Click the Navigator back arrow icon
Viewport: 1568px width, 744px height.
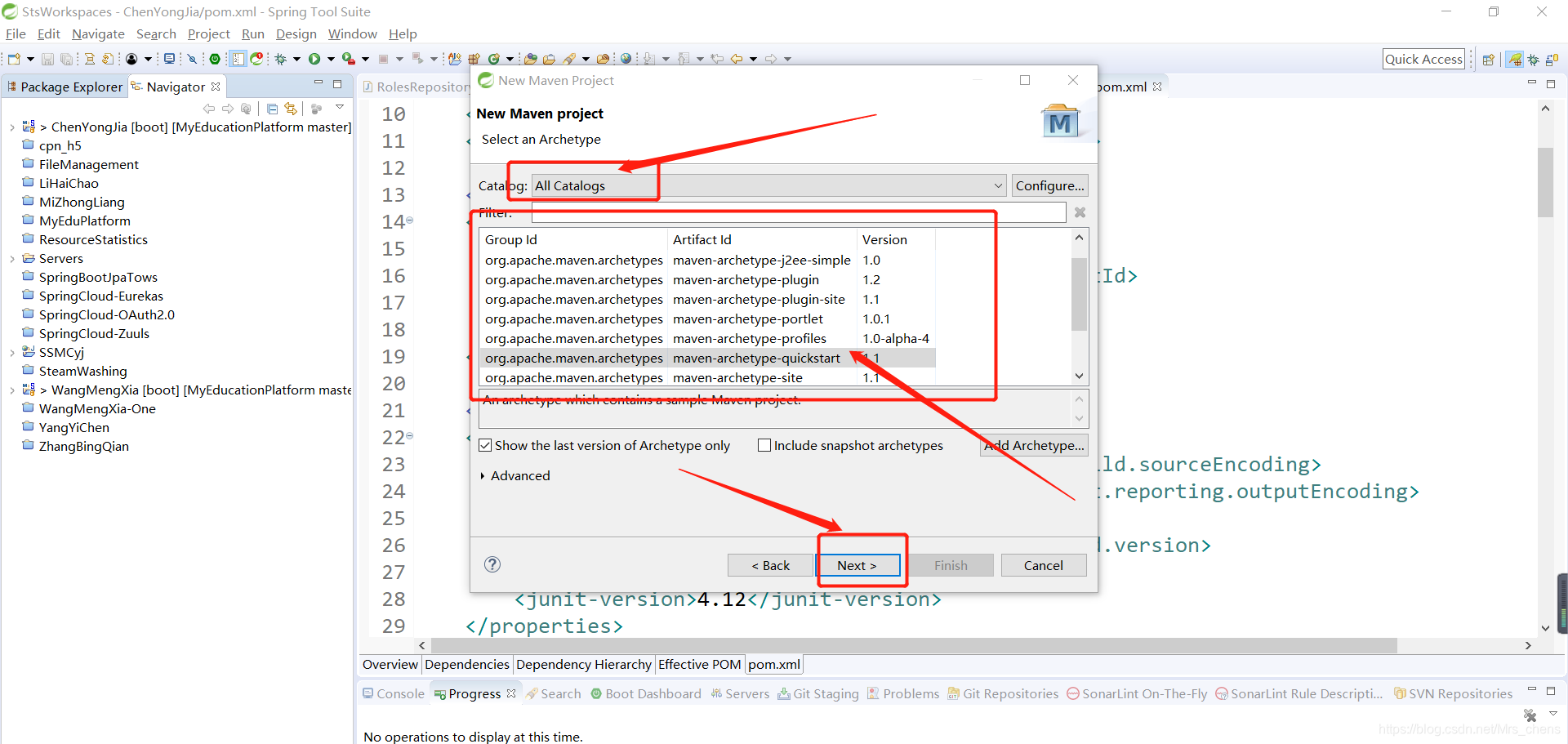209,109
